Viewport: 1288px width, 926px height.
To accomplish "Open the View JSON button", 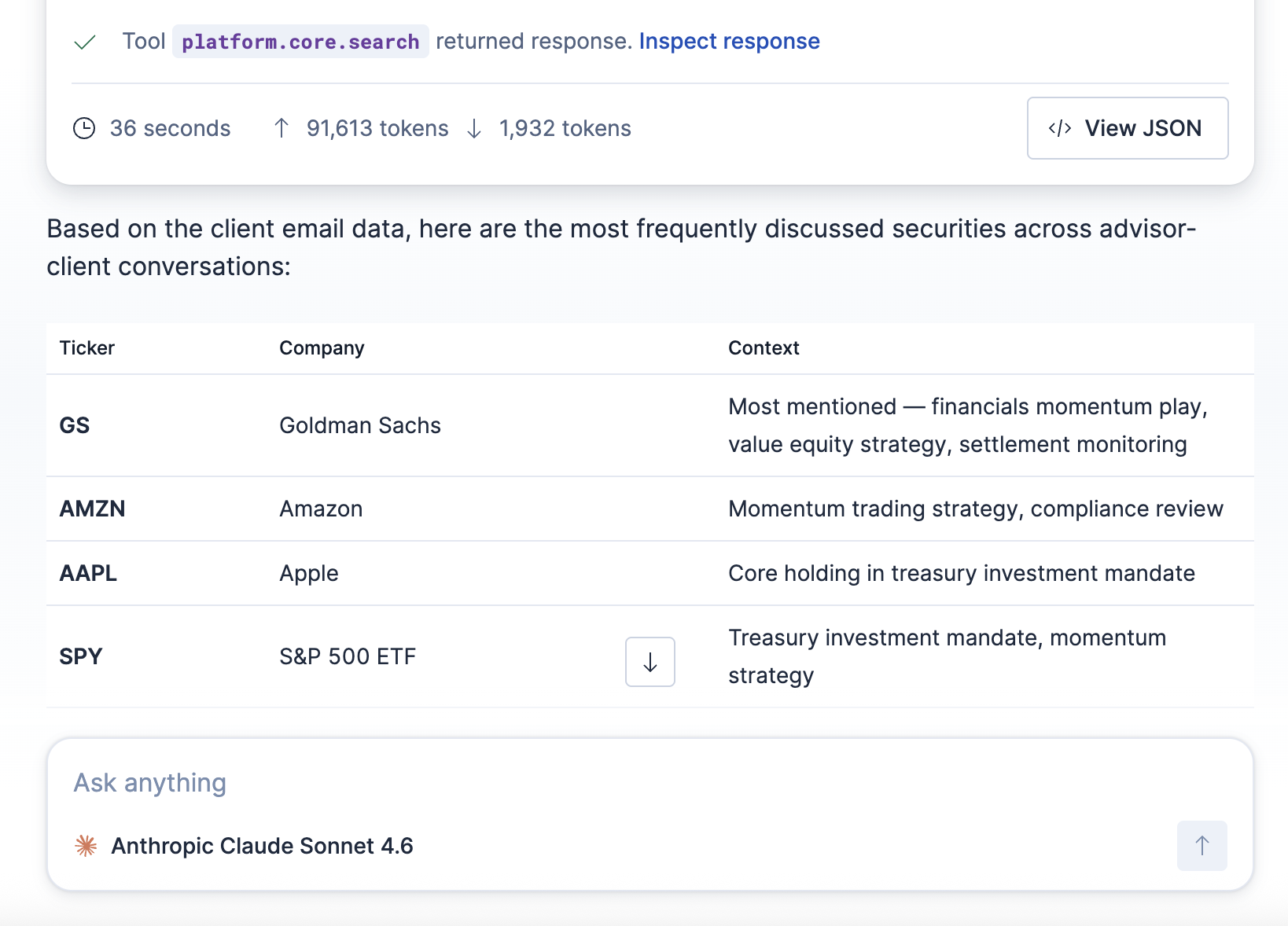I will click(x=1128, y=128).
